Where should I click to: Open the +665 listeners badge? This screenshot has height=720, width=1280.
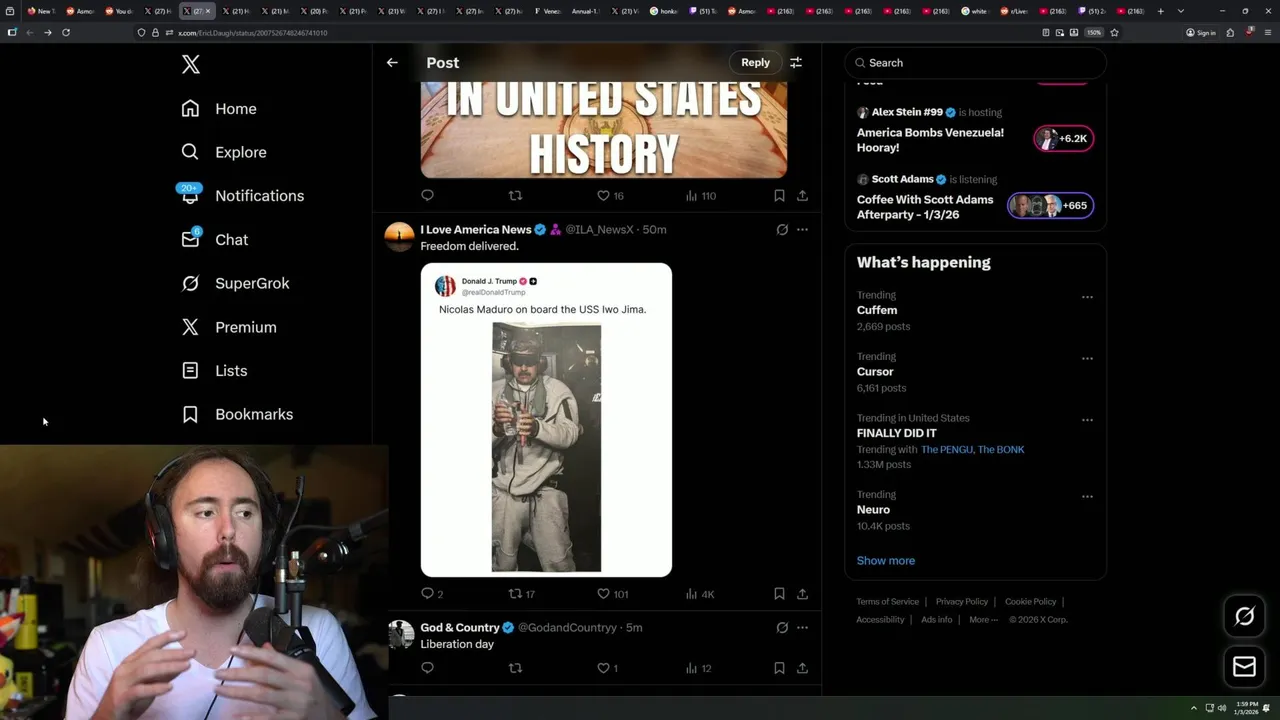click(x=1050, y=206)
